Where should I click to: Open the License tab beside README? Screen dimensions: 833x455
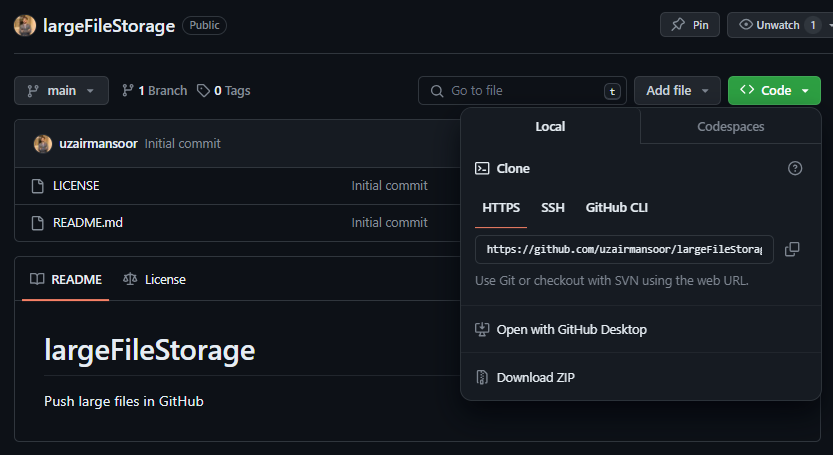tap(154, 280)
